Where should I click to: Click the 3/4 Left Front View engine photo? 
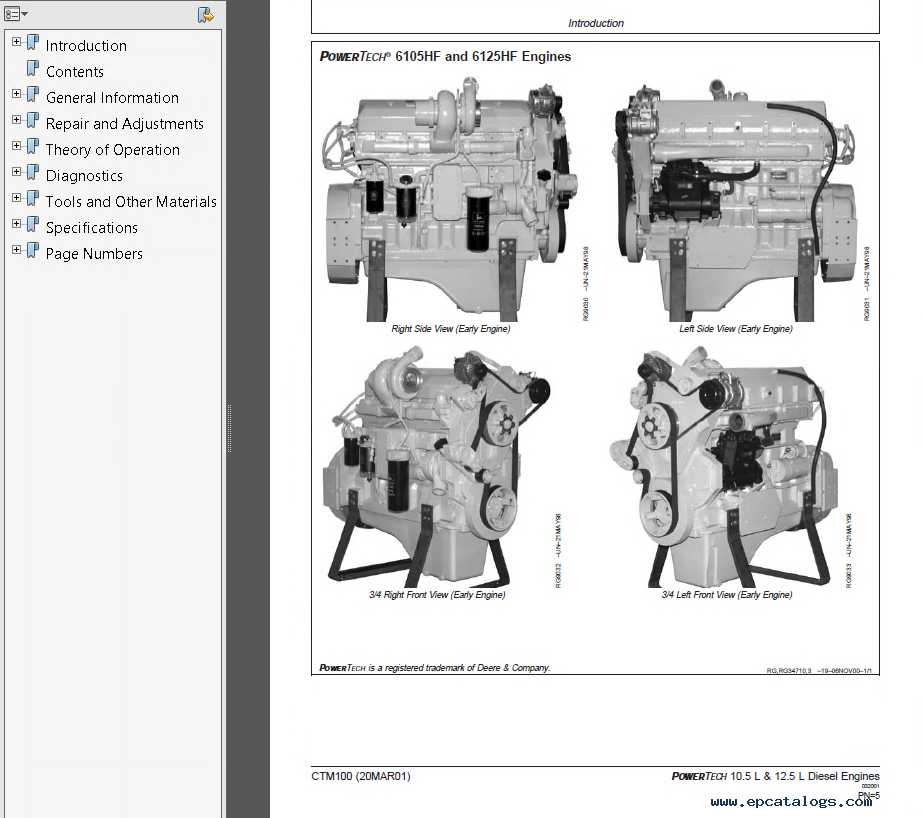point(724,467)
